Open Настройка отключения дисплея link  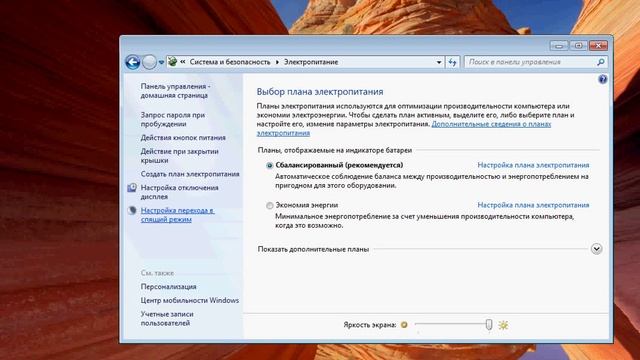tap(179, 192)
